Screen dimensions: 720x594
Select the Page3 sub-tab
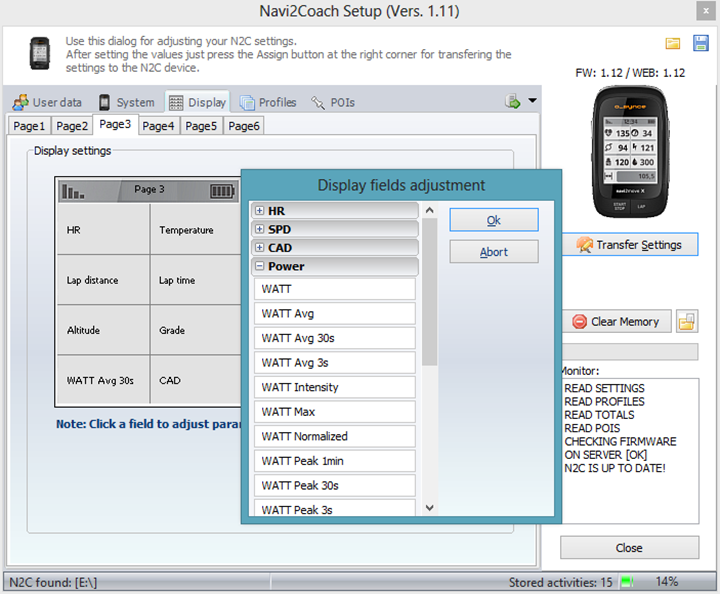(115, 124)
